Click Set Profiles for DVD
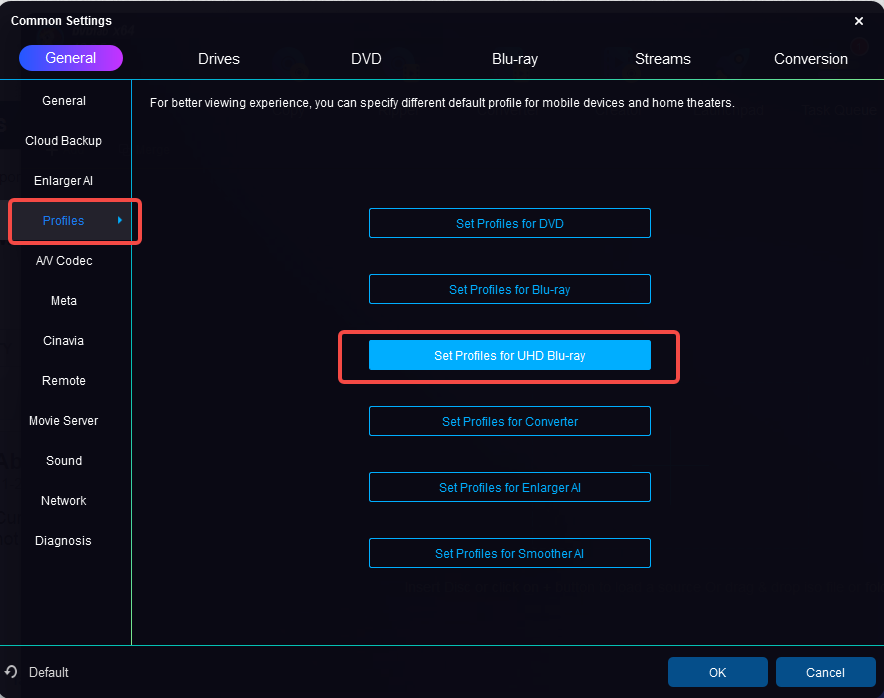The width and height of the screenshot is (884, 698). pyautogui.click(x=510, y=223)
